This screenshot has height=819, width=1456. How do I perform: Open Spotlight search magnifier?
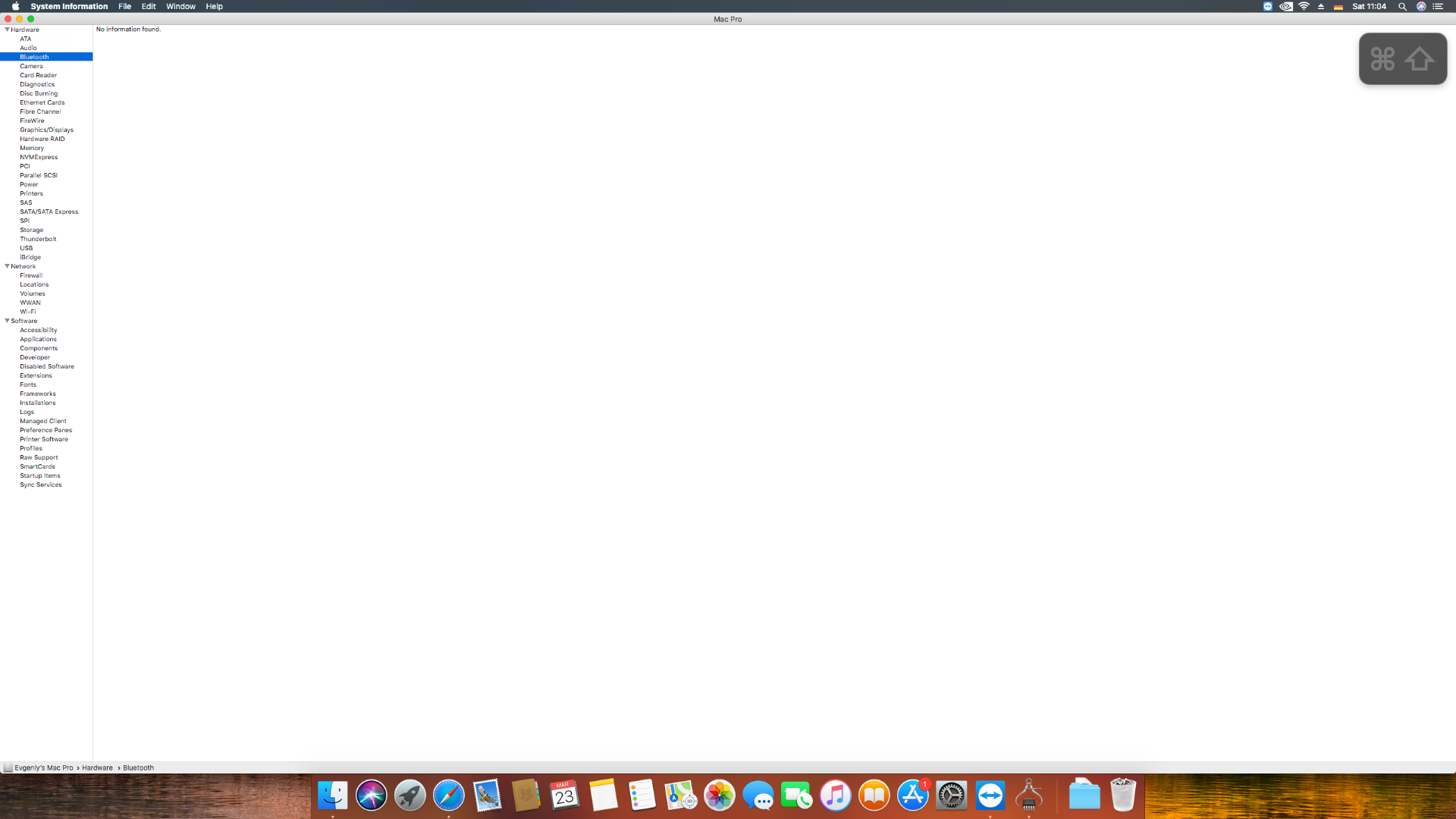(x=1402, y=6)
